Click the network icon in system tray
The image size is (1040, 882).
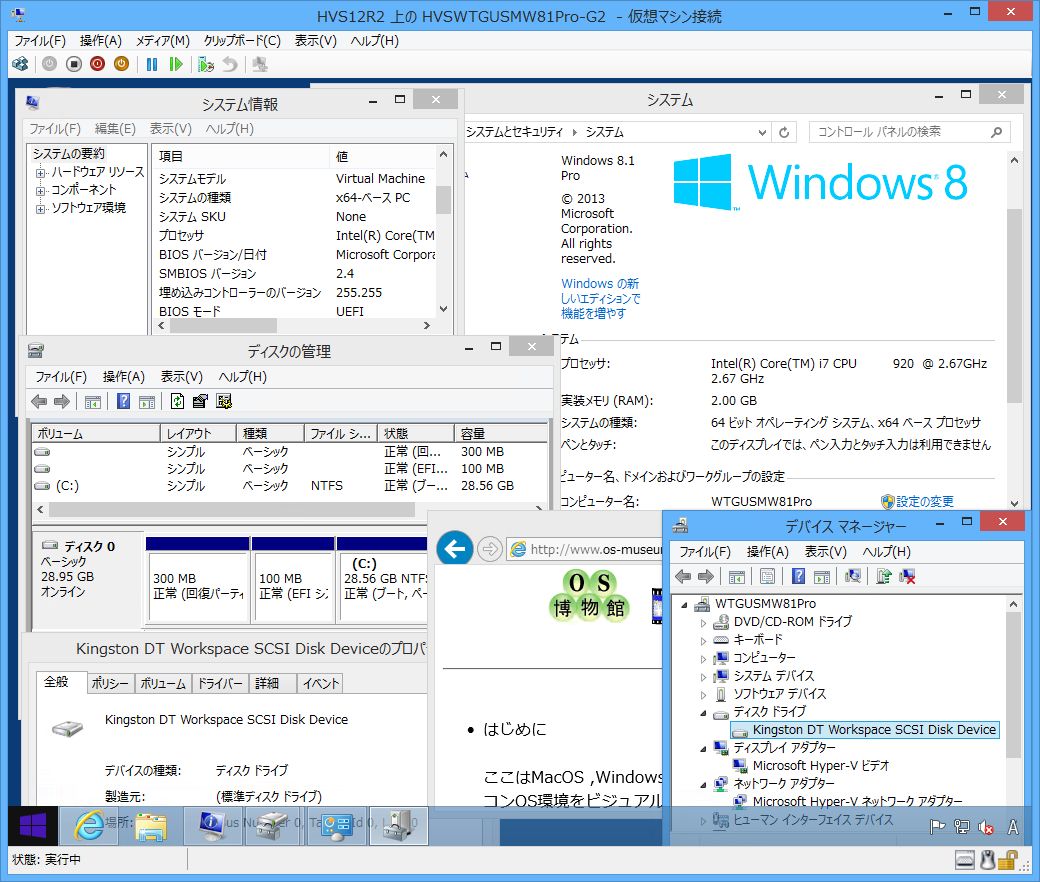[962, 827]
